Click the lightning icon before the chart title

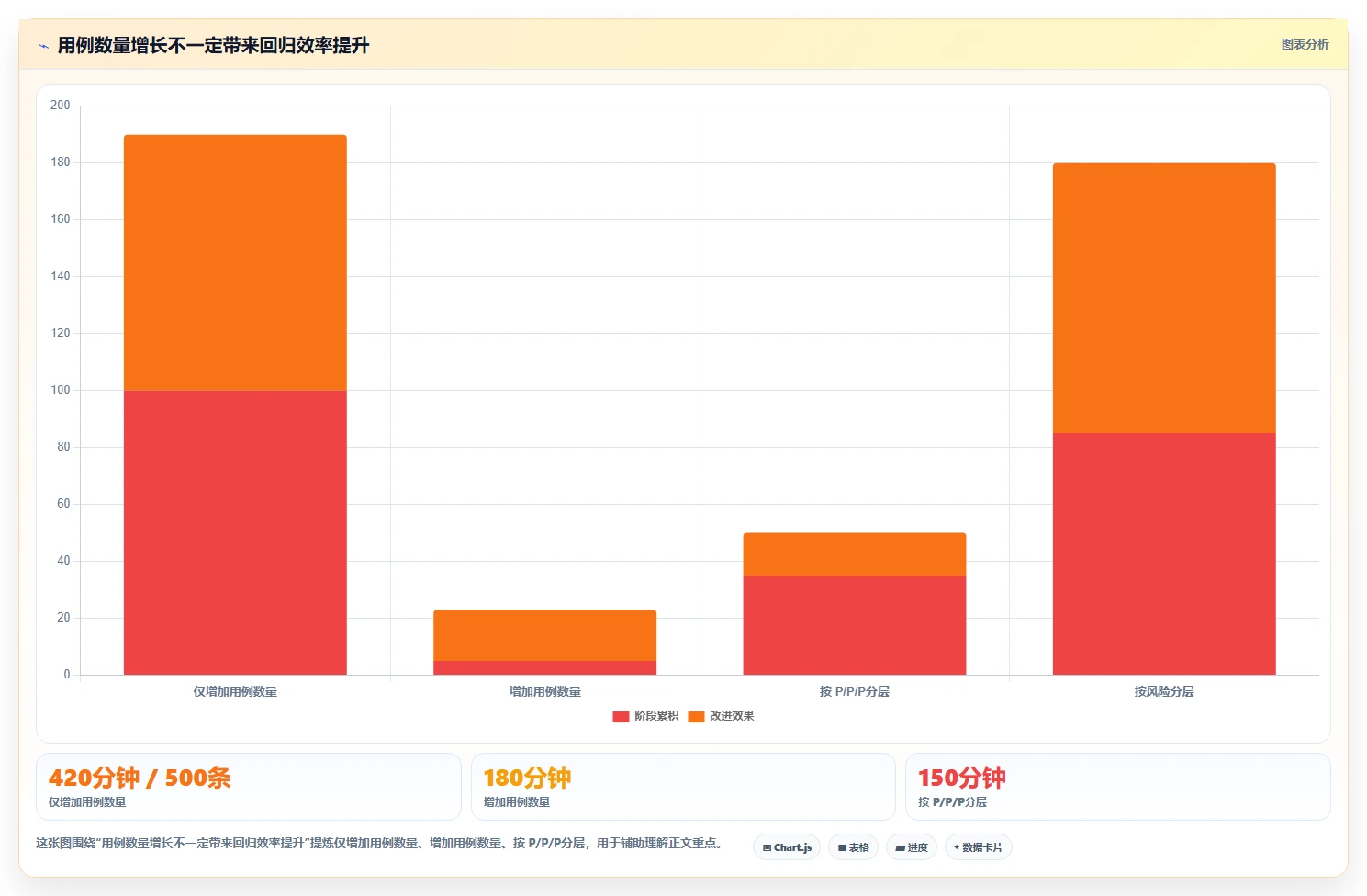(43, 46)
